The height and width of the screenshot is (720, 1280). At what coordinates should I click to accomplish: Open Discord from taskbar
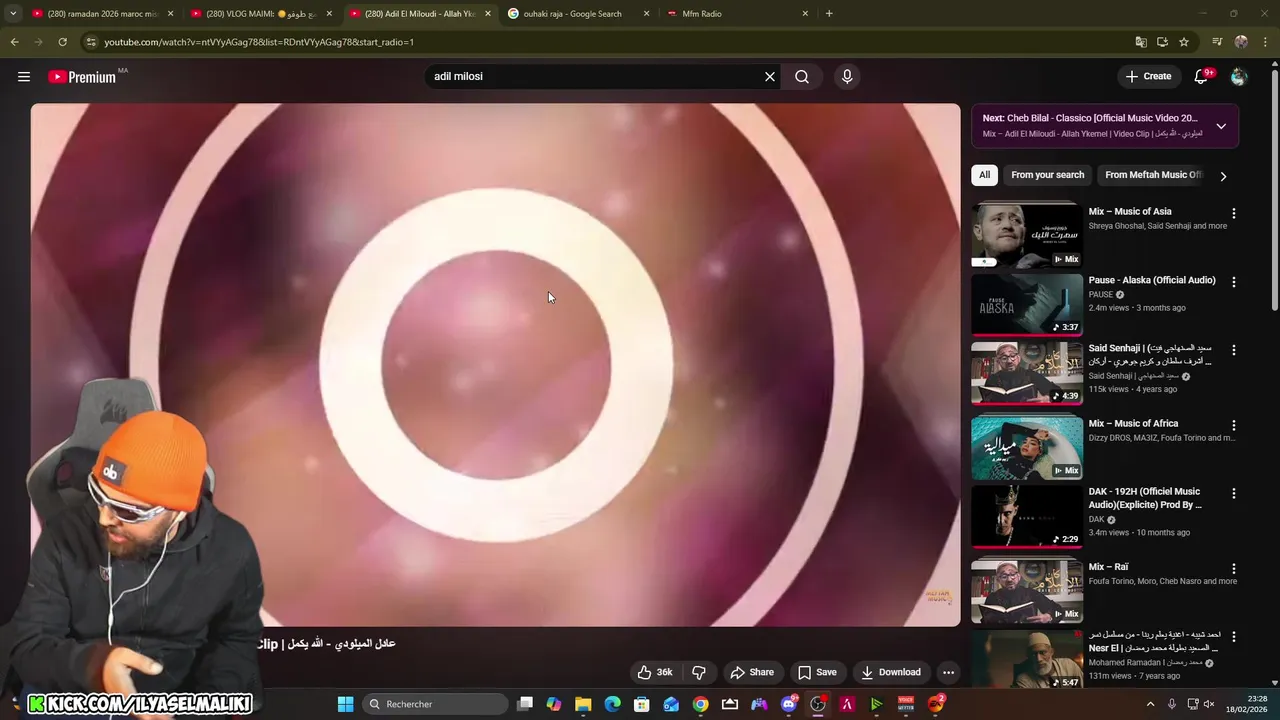tap(788, 704)
